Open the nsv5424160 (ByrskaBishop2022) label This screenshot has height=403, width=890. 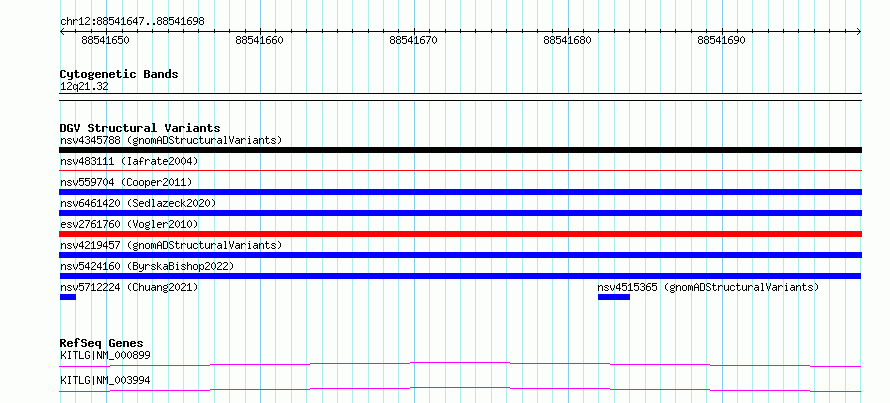147,266
